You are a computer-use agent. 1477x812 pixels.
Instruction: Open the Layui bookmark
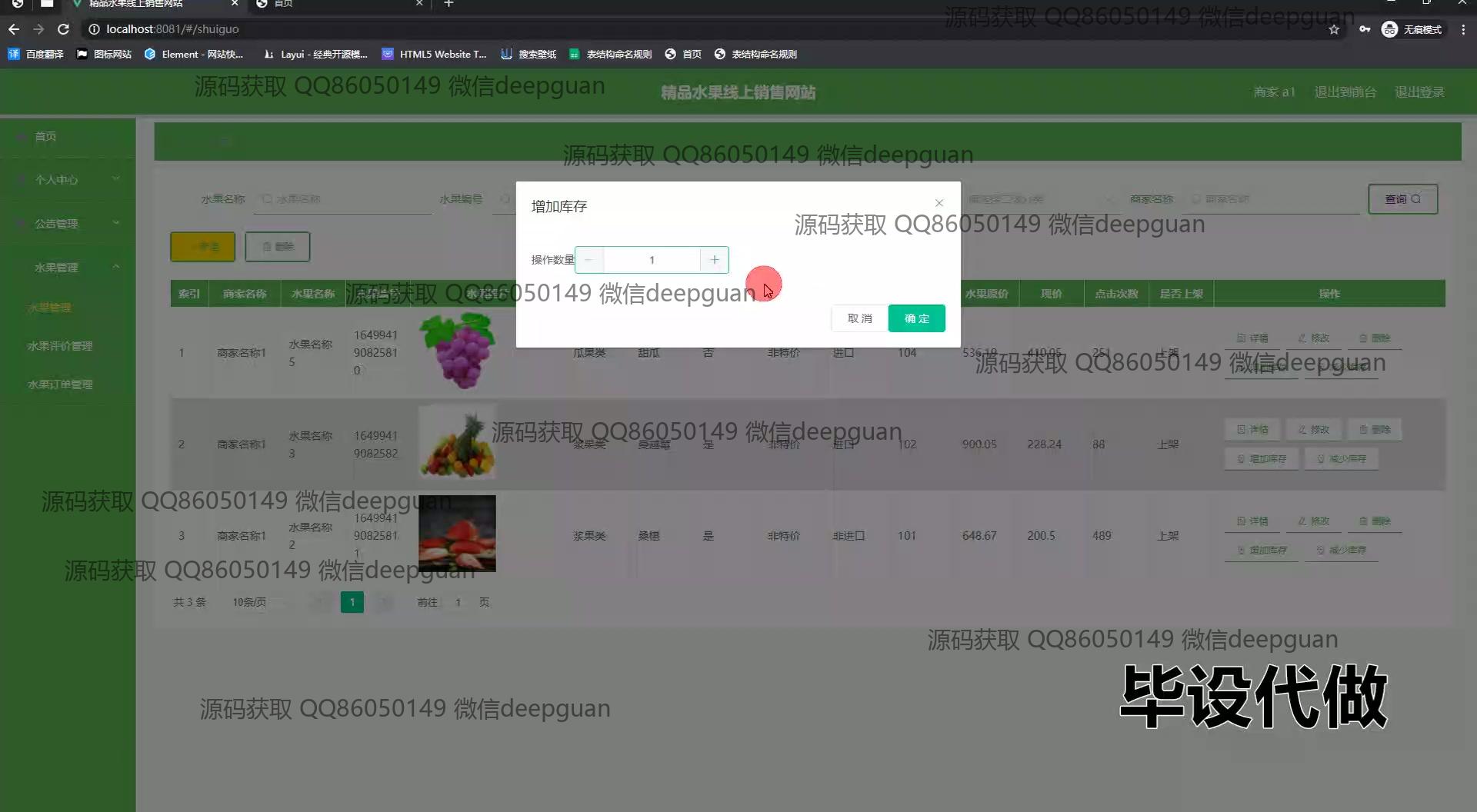tap(315, 54)
